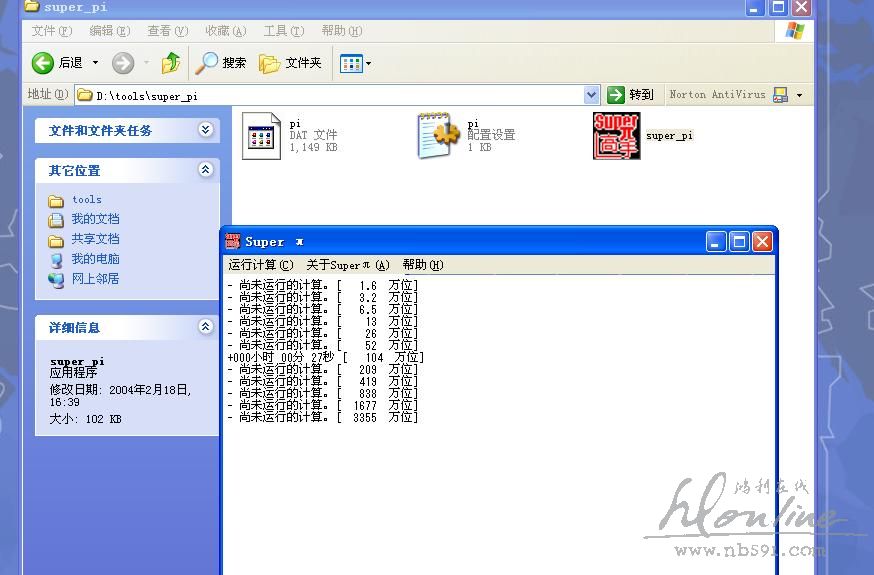Open Favorites (收藏) menu in Explorer
Screen dimensions: 874x575
point(226,31)
